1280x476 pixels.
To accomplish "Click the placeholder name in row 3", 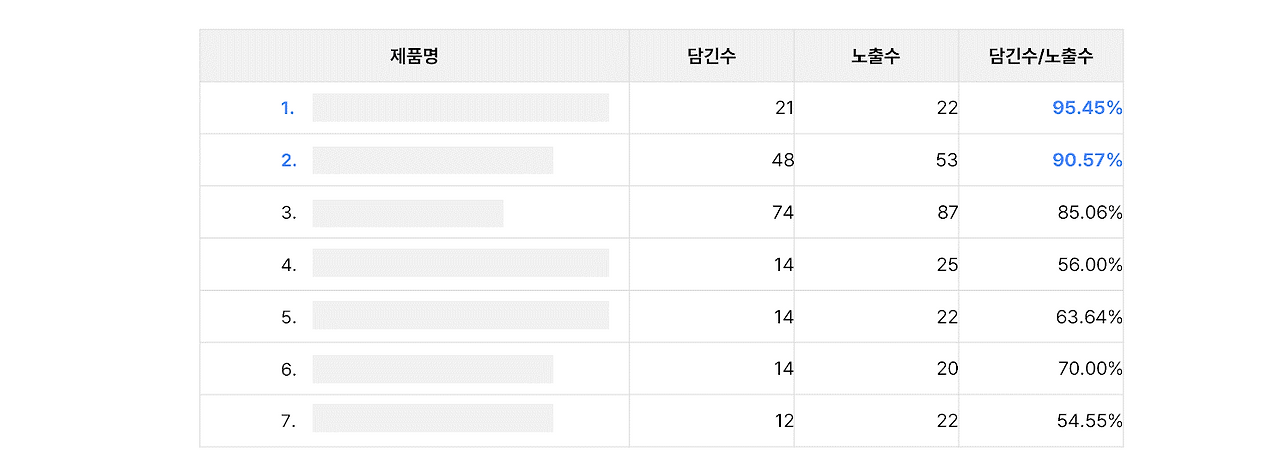I will (x=408, y=213).
